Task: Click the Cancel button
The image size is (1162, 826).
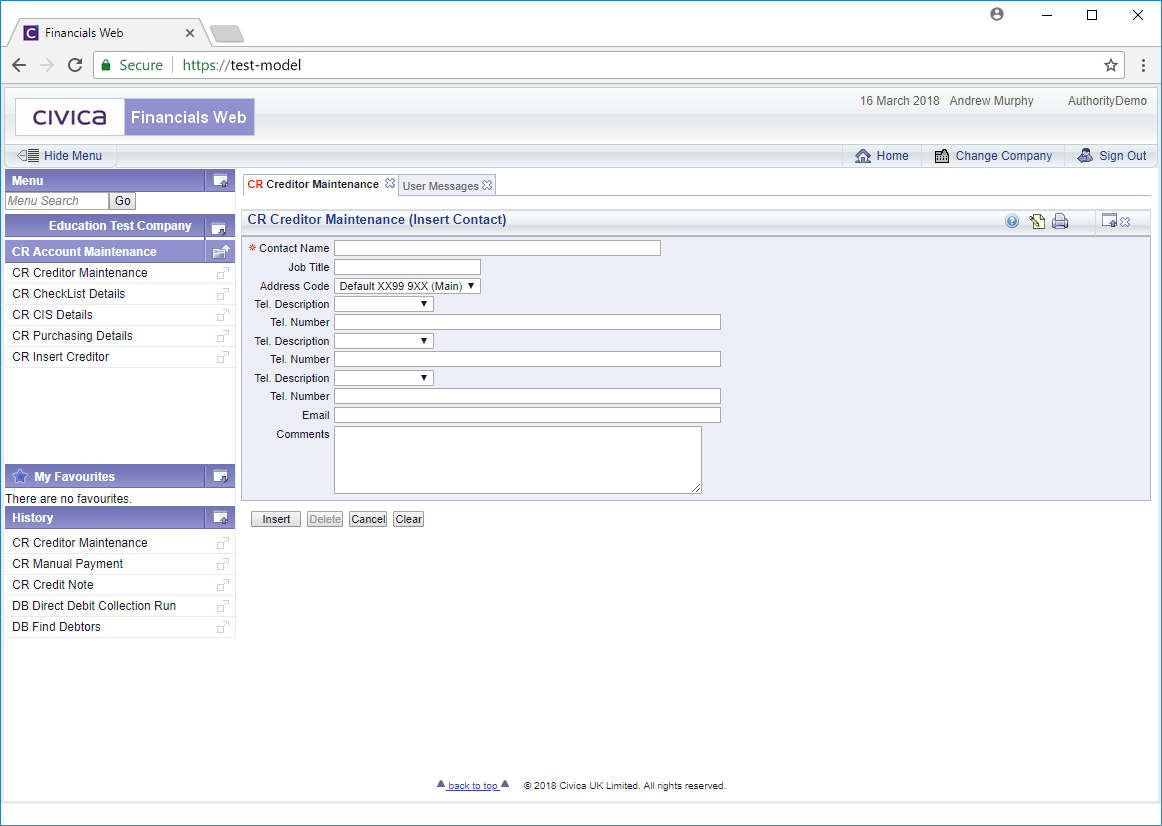Action: [x=368, y=519]
